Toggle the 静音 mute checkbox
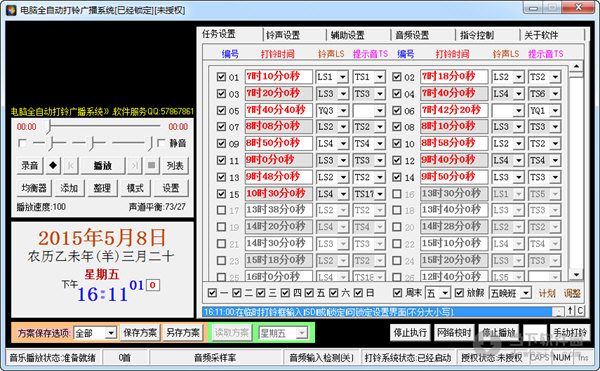Viewport: 600px width, 371px height. 161,143
